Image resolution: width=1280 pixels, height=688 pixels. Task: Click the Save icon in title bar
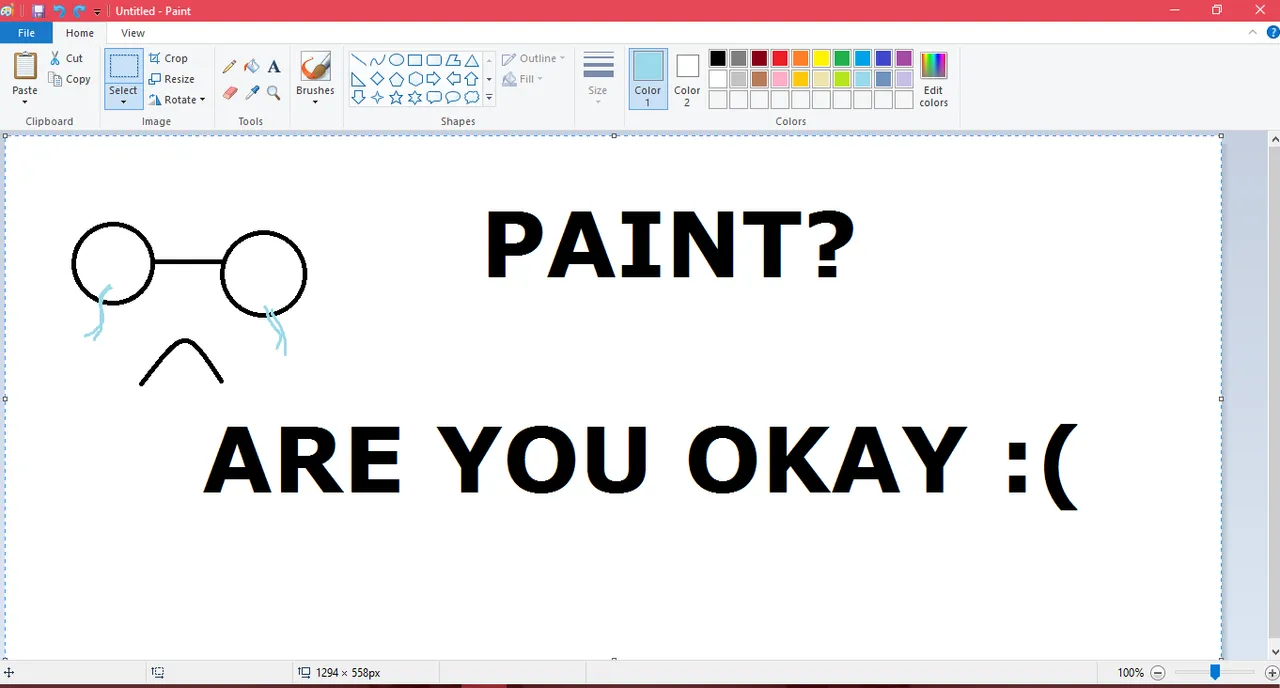pos(38,11)
